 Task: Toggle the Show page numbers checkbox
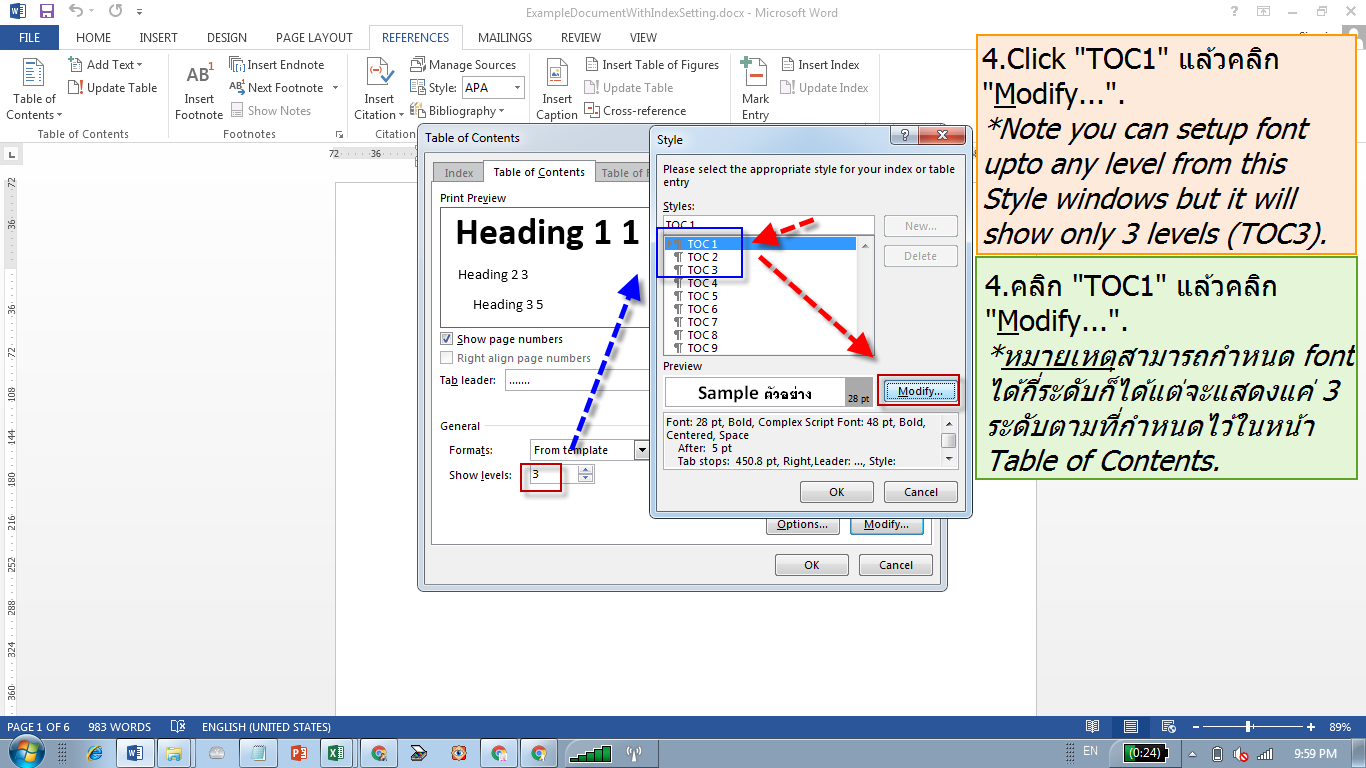[446, 338]
